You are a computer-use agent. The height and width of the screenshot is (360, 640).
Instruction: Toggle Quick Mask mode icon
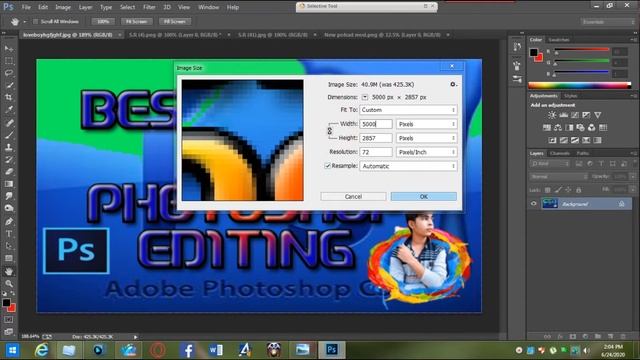coord(9,320)
